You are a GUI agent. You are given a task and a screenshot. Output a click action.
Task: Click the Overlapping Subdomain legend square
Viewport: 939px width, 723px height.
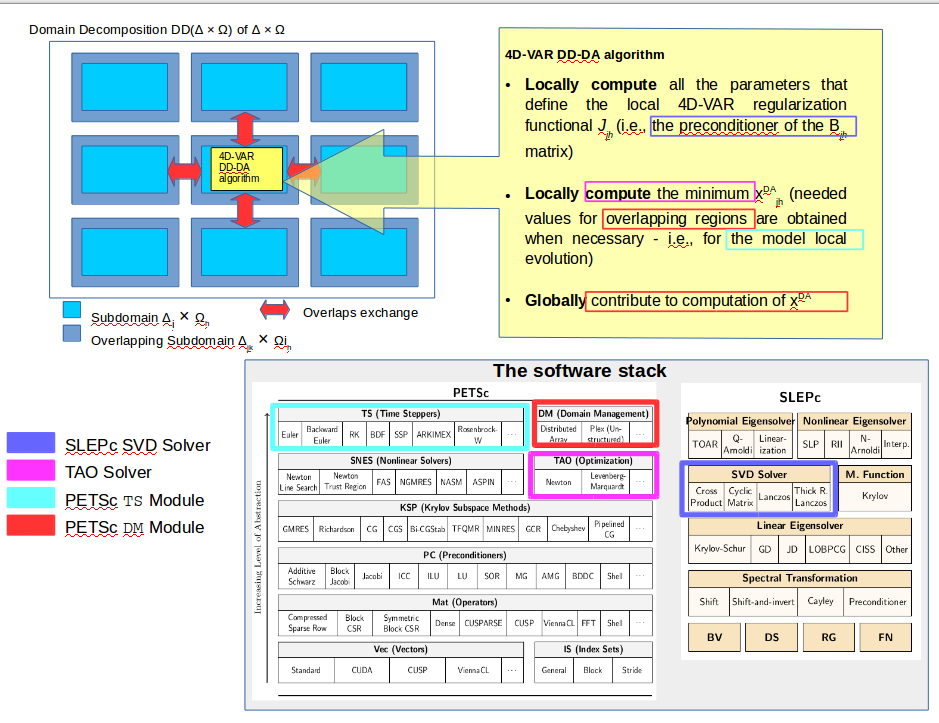point(71,334)
